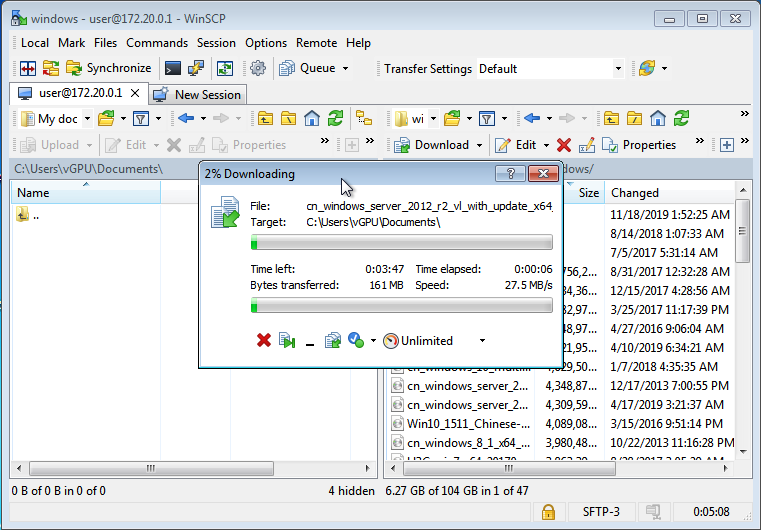Open in PuTTY icon
The height and width of the screenshot is (530, 761).
196,68
